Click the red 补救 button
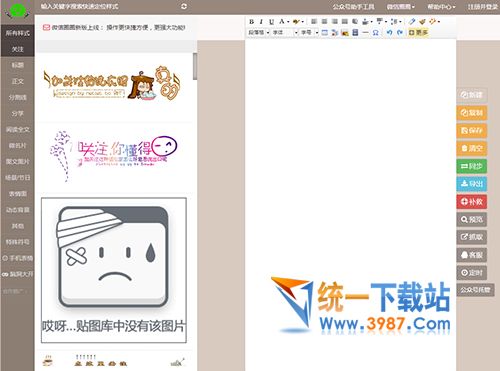This screenshot has width=500, height=371. 472,202
